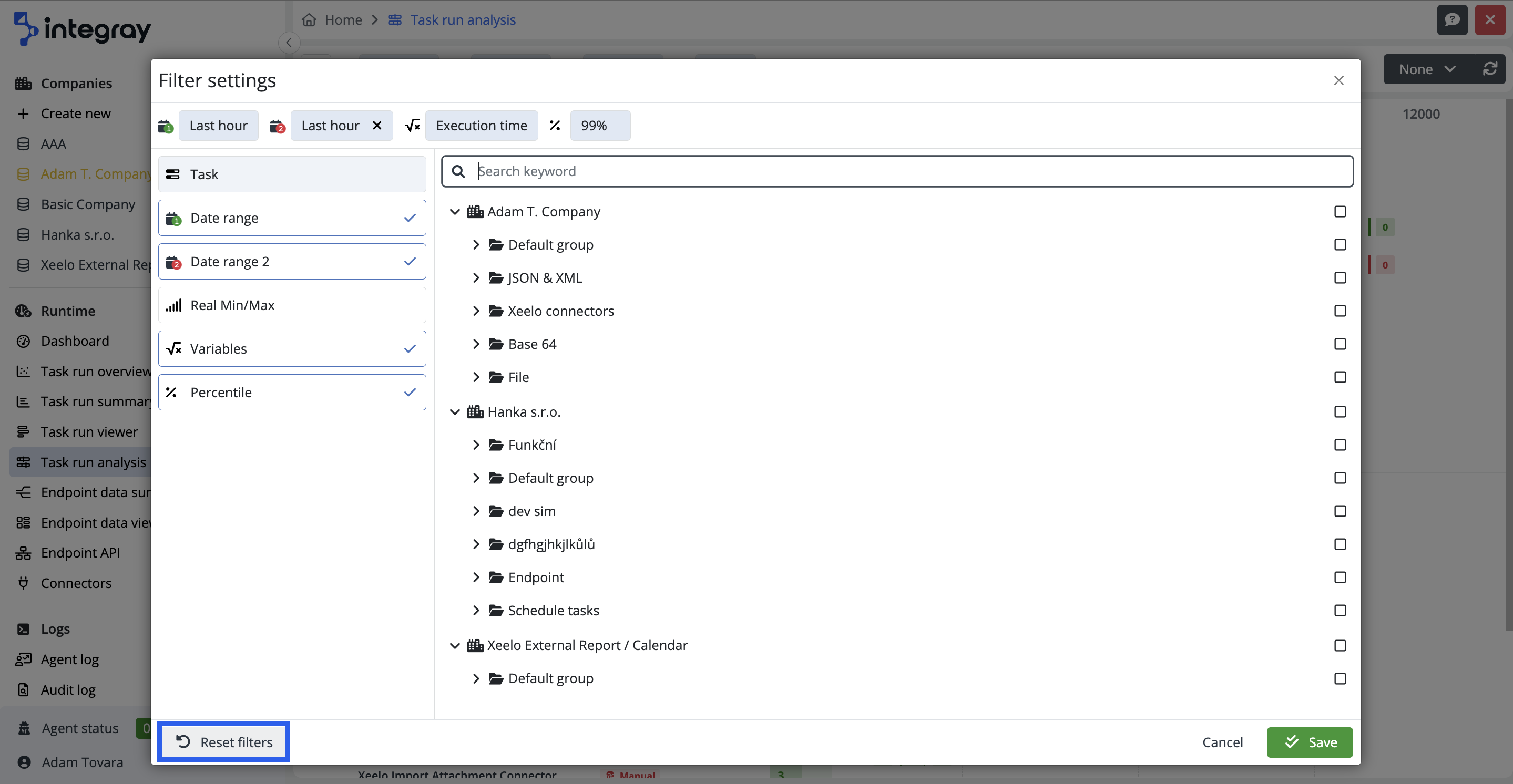The image size is (1513, 784).
Task: Select the Task run viewer icon
Action: (23, 431)
